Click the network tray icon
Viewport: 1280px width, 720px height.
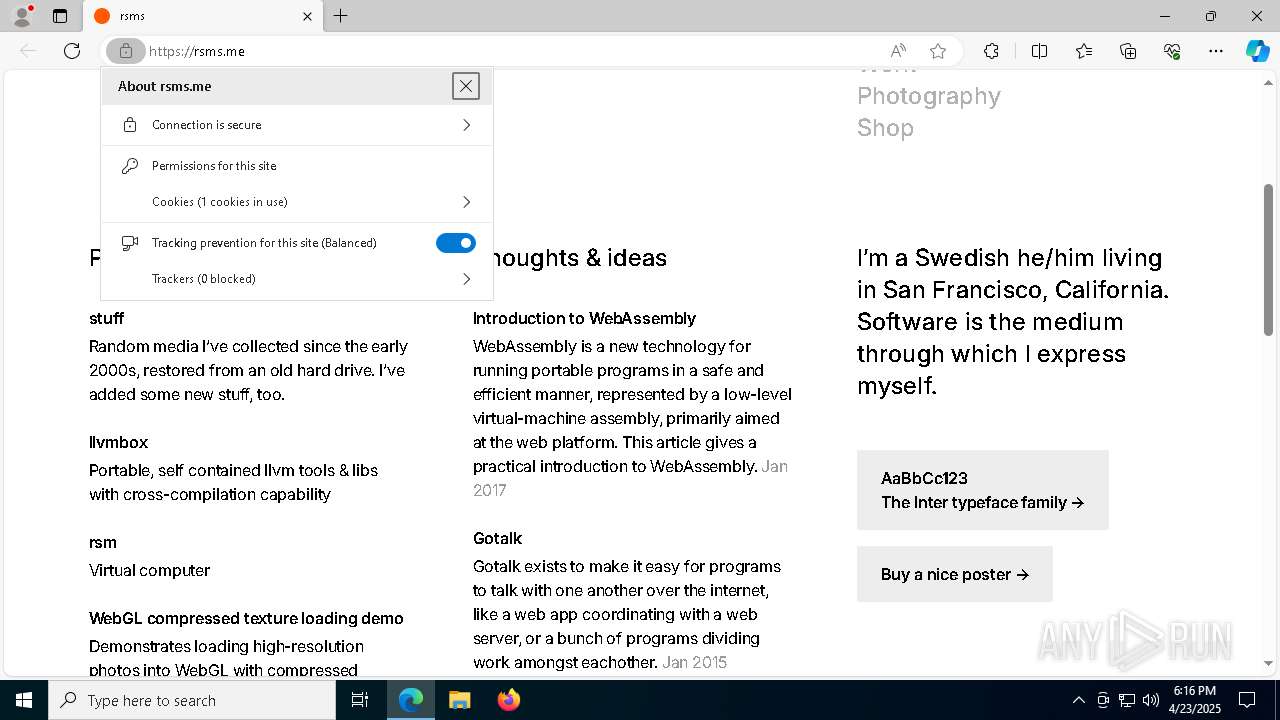pyautogui.click(x=1127, y=700)
